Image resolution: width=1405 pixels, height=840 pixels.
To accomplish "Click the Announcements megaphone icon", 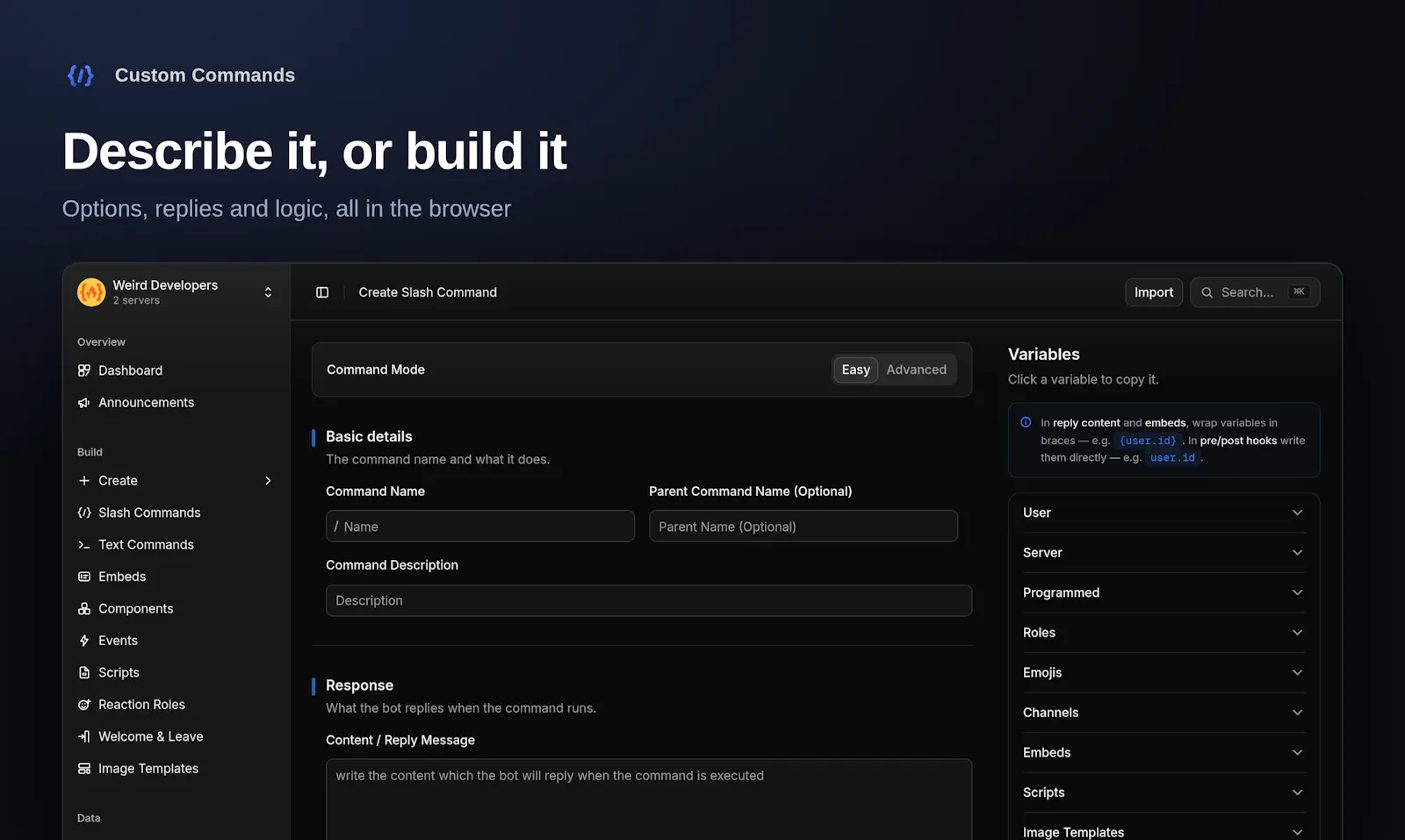I will point(84,403).
